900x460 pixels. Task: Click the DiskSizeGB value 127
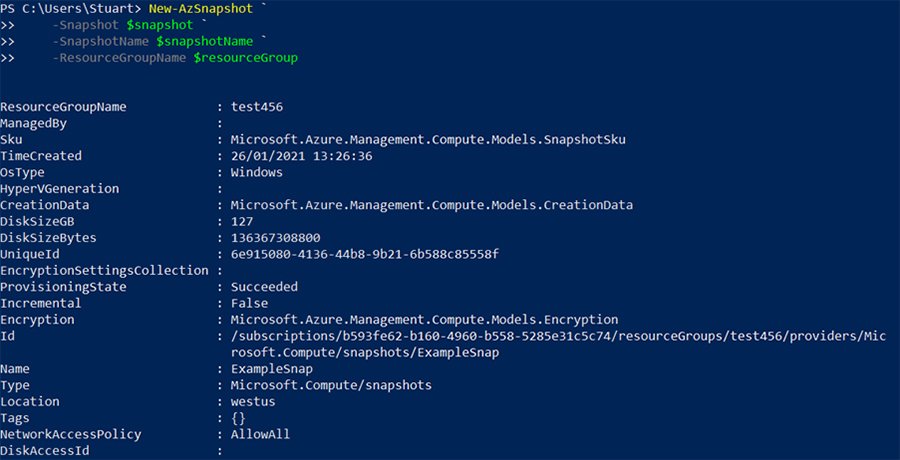tap(242, 221)
